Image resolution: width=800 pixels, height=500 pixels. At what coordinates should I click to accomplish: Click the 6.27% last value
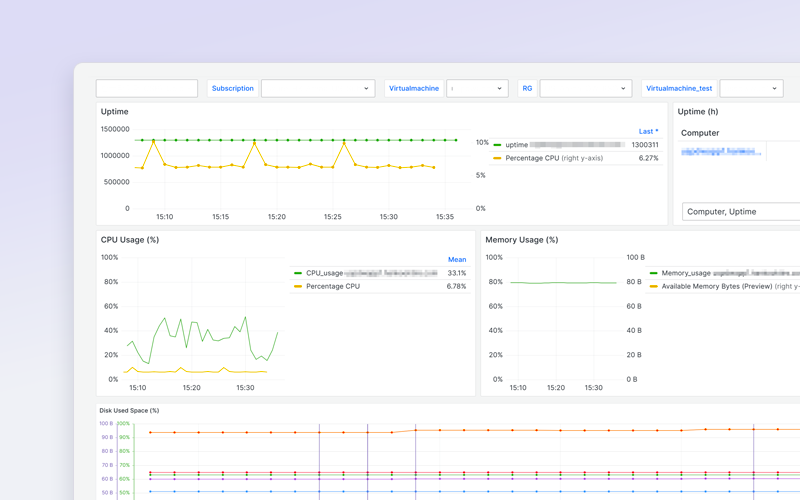(648, 158)
